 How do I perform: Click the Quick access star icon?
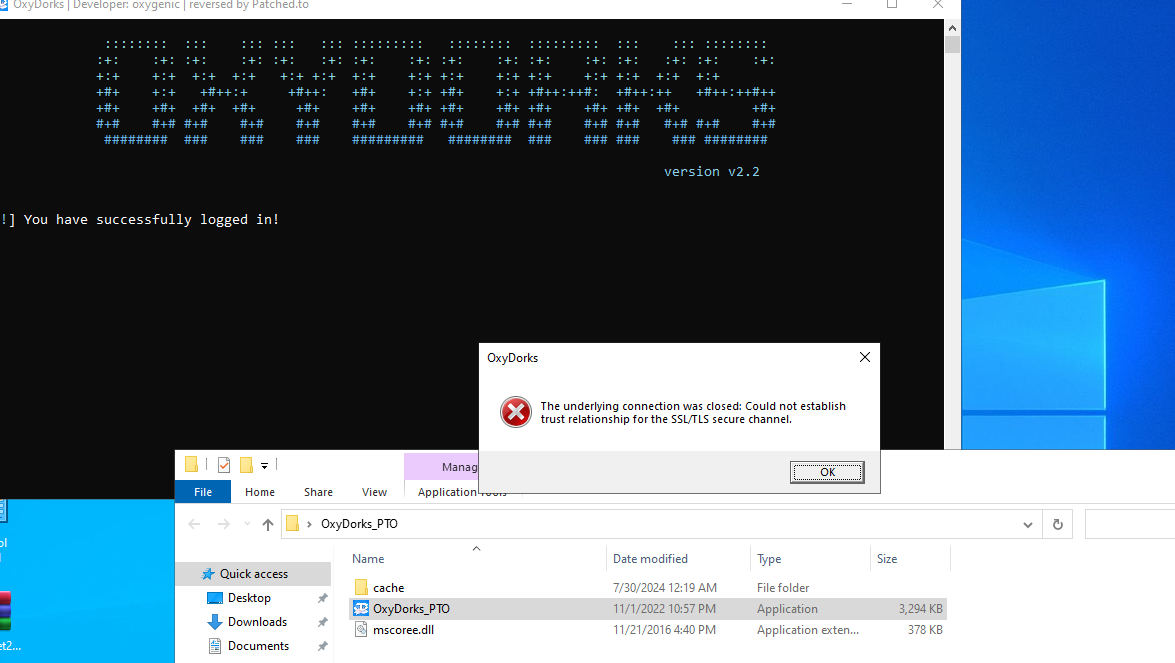click(208, 574)
